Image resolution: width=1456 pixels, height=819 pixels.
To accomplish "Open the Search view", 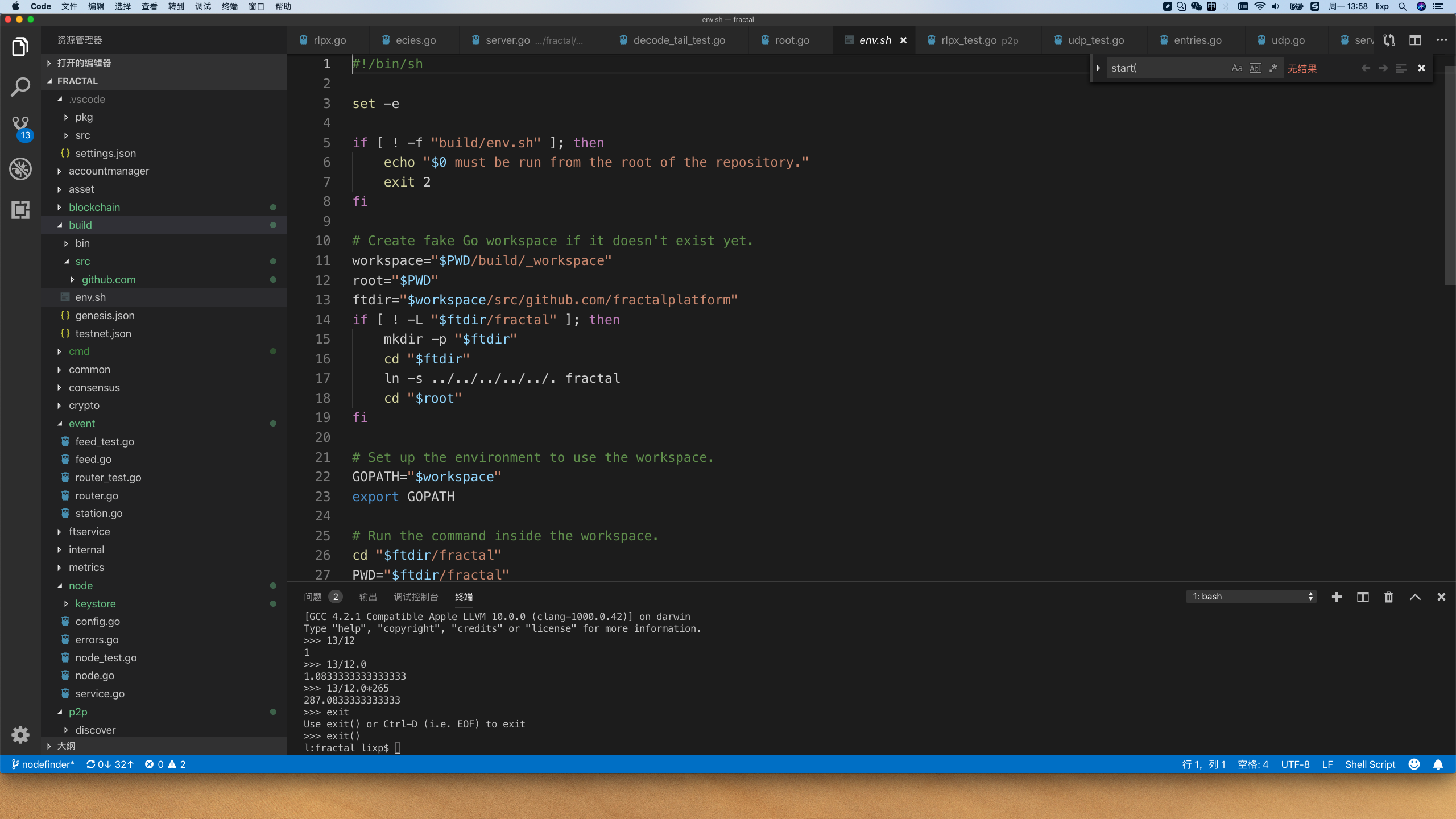I will pyautogui.click(x=20, y=86).
